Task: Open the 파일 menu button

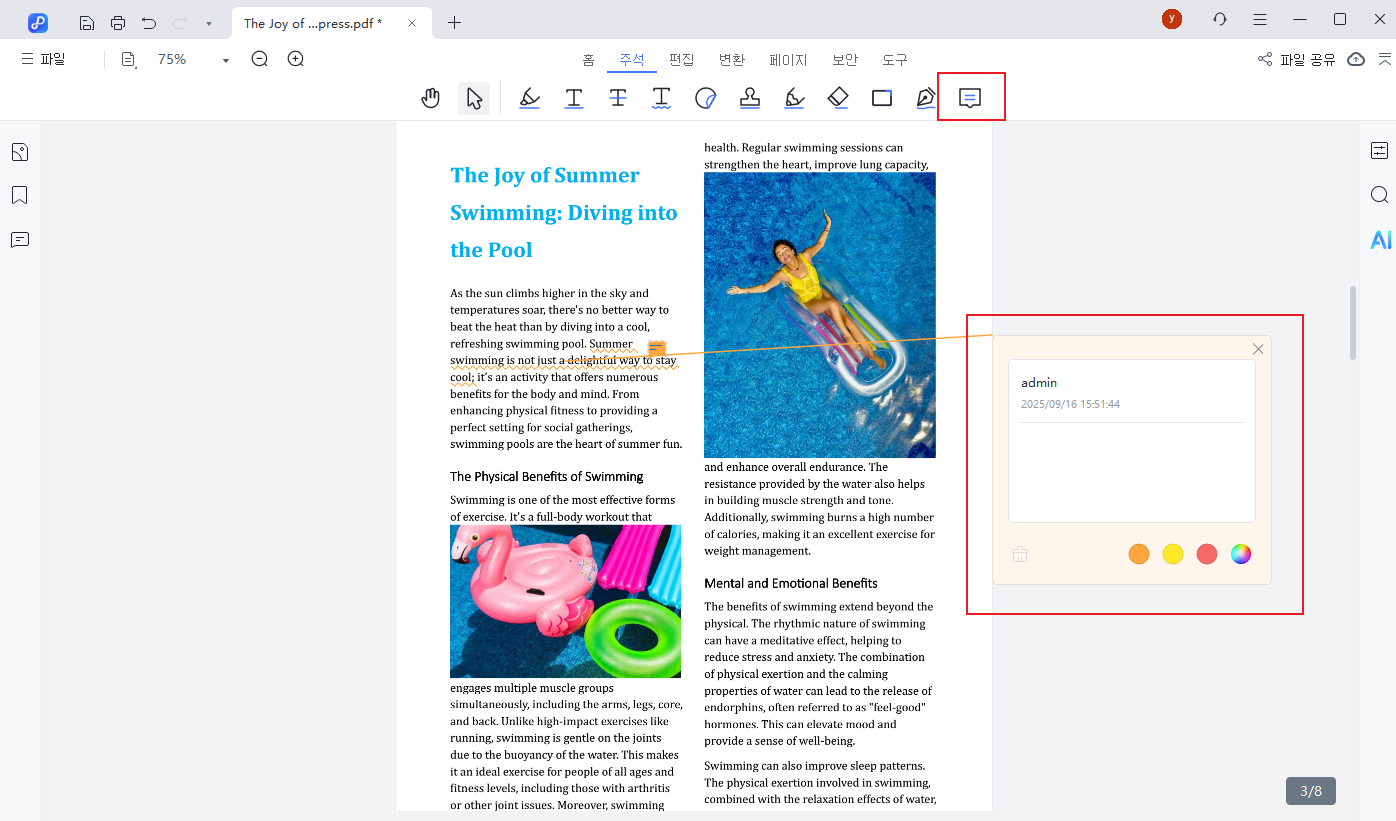Action: click(43, 59)
